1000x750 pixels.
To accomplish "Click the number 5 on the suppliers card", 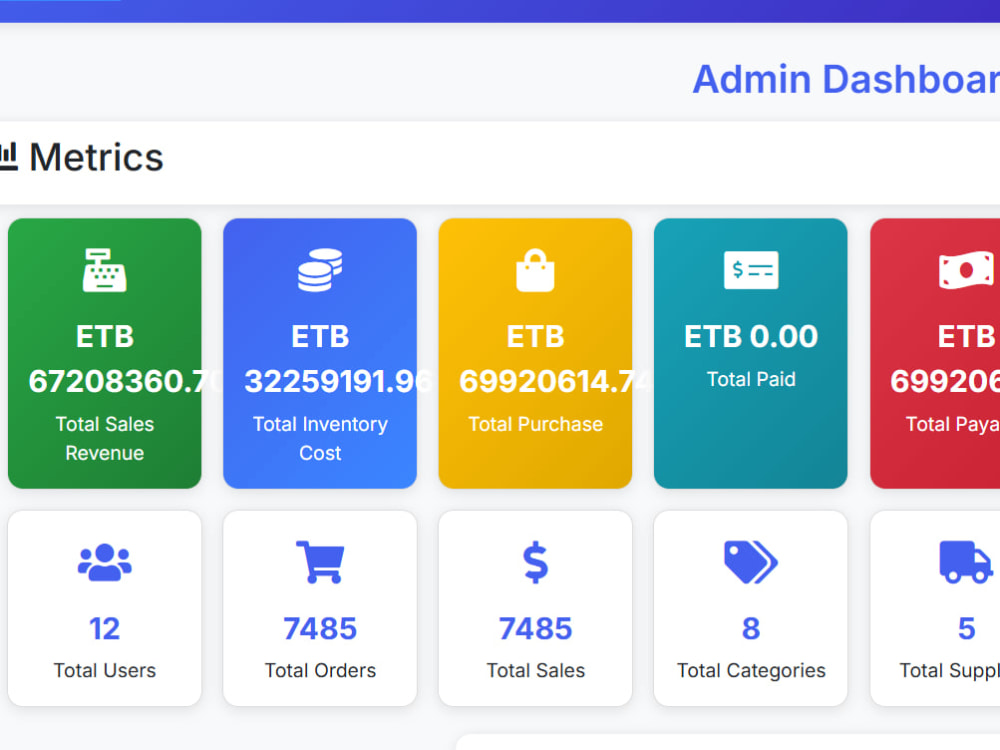I will tap(967, 629).
